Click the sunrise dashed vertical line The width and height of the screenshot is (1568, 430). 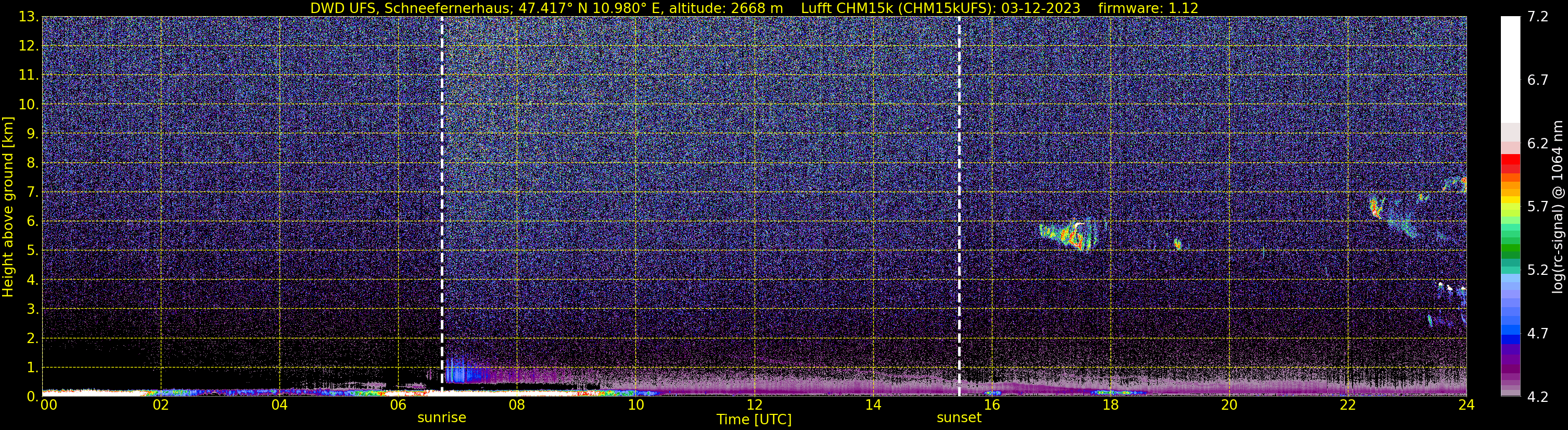pyautogui.click(x=442, y=206)
